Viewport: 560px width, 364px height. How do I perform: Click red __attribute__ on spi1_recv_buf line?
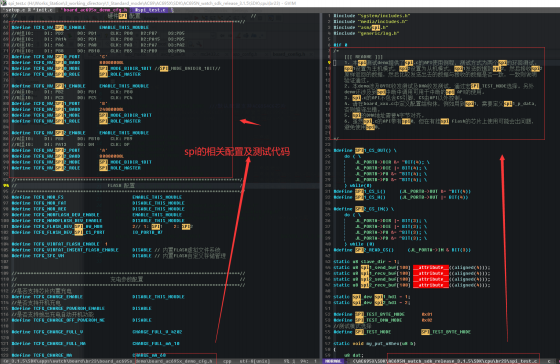tap(431, 273)
